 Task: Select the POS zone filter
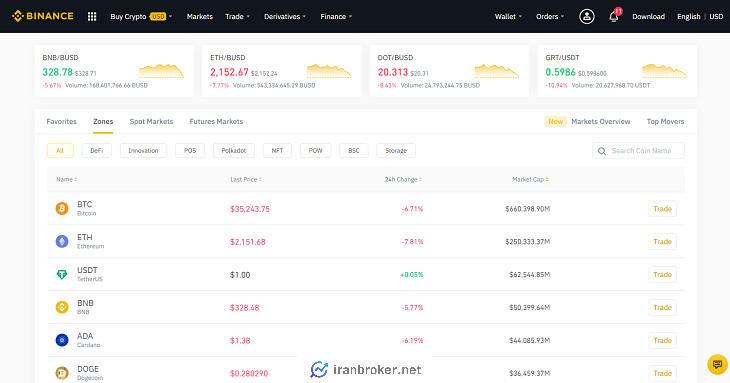pyautogui.click(x=190, y=150)
